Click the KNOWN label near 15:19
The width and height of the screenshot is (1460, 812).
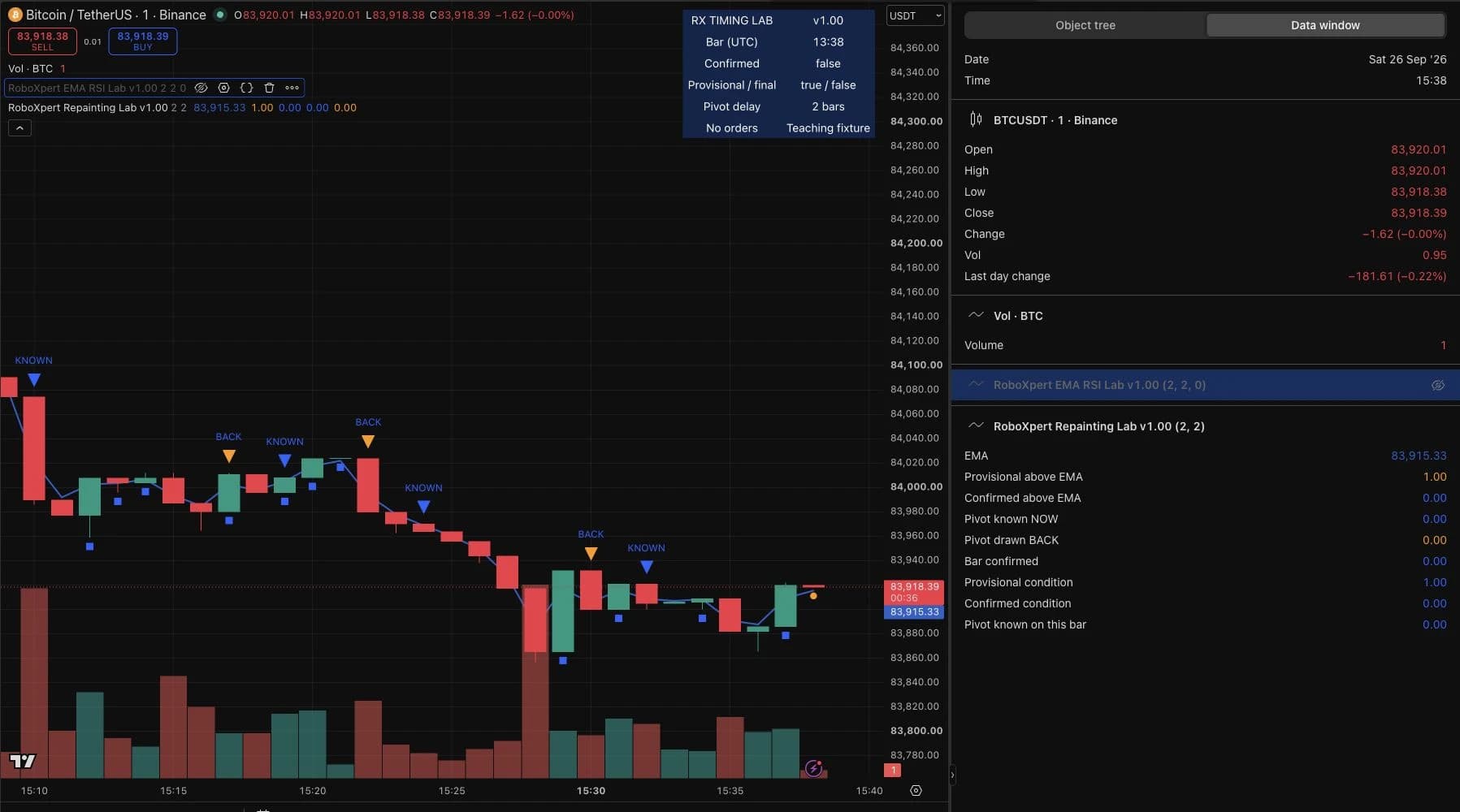(x=284, y=442)
